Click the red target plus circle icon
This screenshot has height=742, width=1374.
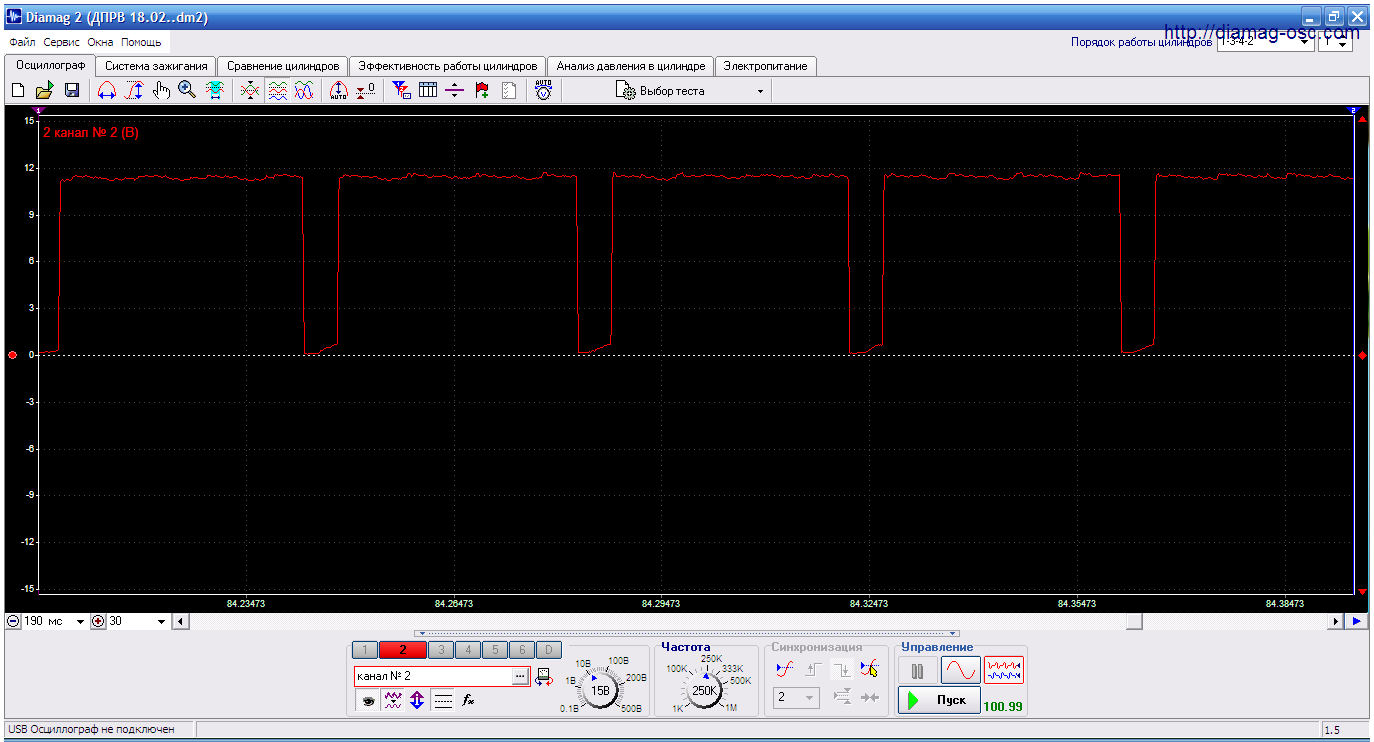pyautogui.click(x=98, y=621)
